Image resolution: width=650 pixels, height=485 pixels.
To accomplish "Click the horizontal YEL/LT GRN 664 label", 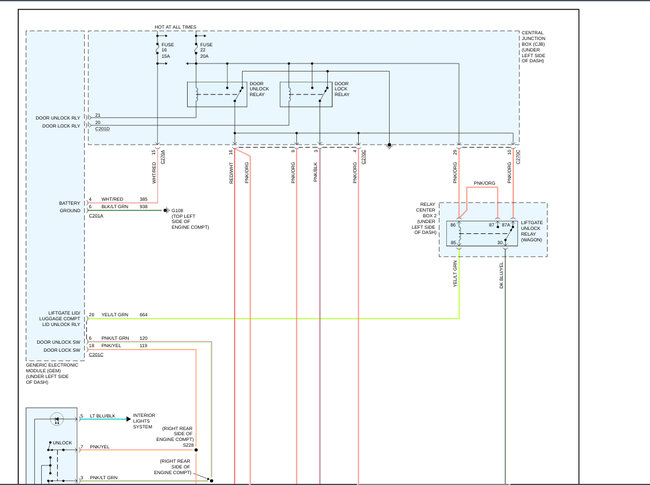I will click(x=124, y=315).
